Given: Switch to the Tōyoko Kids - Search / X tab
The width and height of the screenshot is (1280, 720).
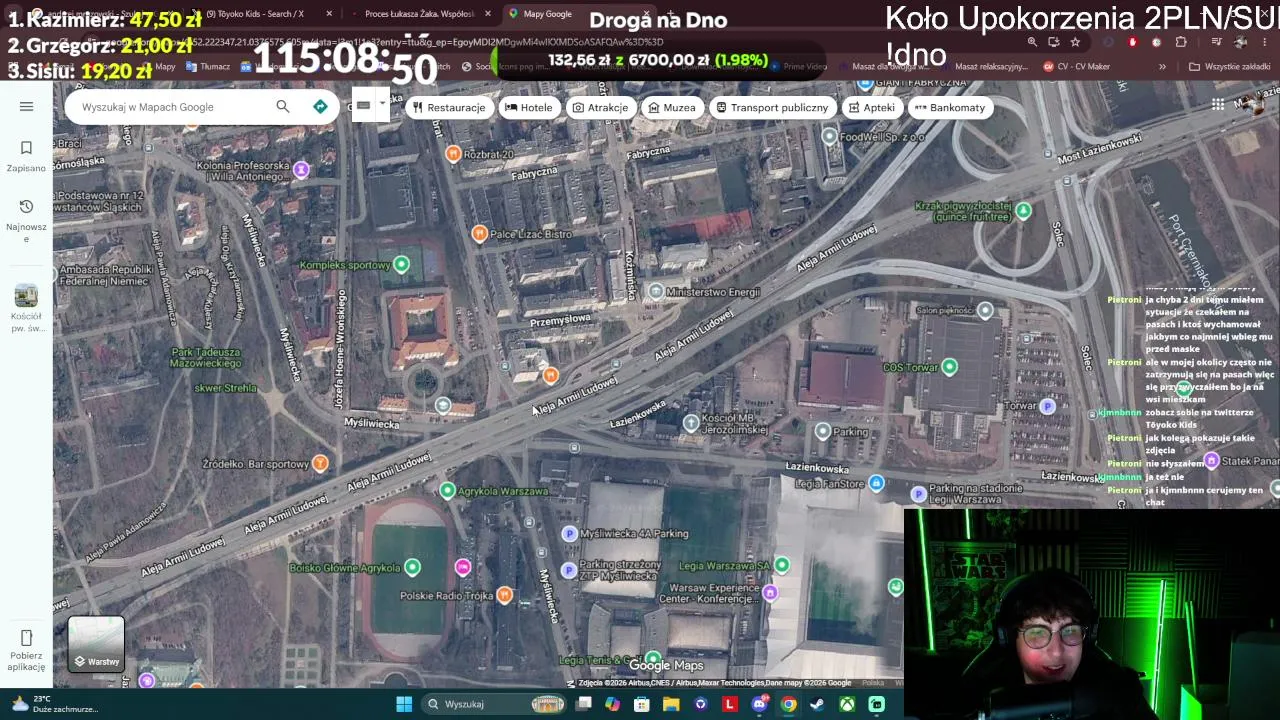Looking at the screenshot, I should [x=260, y=14].
